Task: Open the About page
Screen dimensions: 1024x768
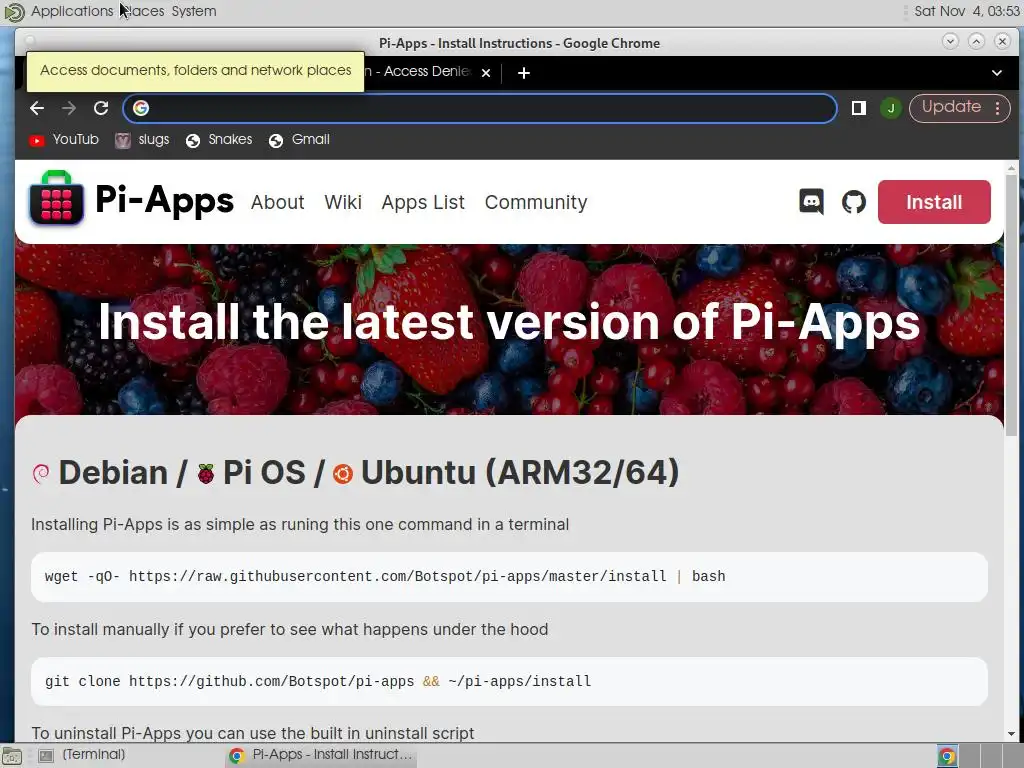Action: [x=278, y=202]
